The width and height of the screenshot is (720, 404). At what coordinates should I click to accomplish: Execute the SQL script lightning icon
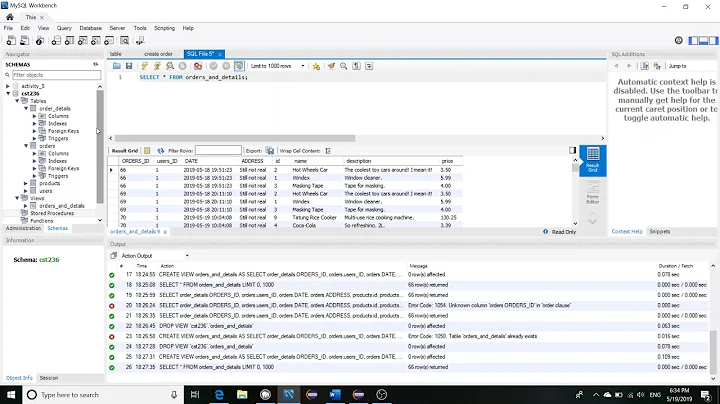click(x=145, y=66)
